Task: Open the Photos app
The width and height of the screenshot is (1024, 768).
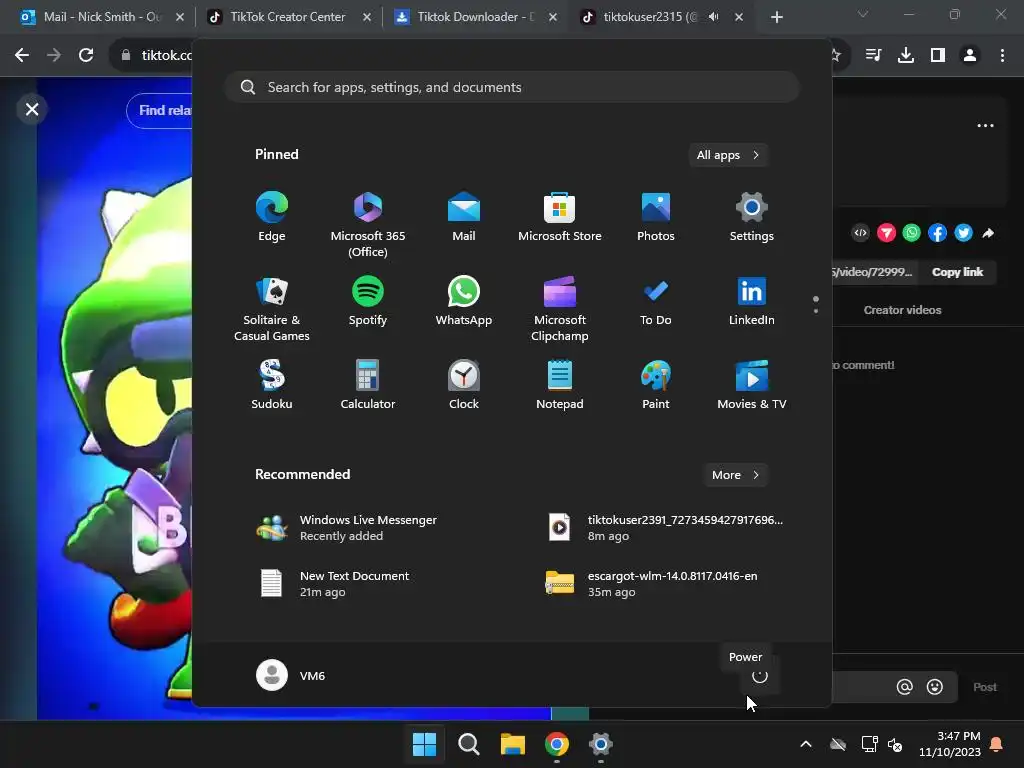Action: (656, 217)
